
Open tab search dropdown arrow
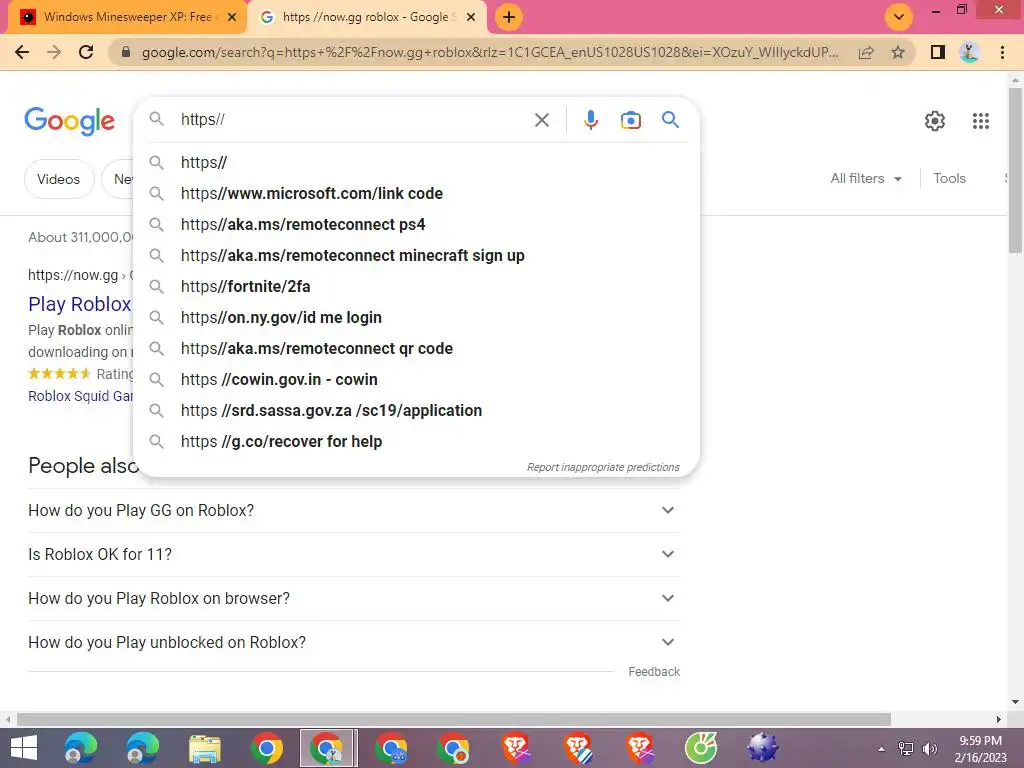coord(899,17)
